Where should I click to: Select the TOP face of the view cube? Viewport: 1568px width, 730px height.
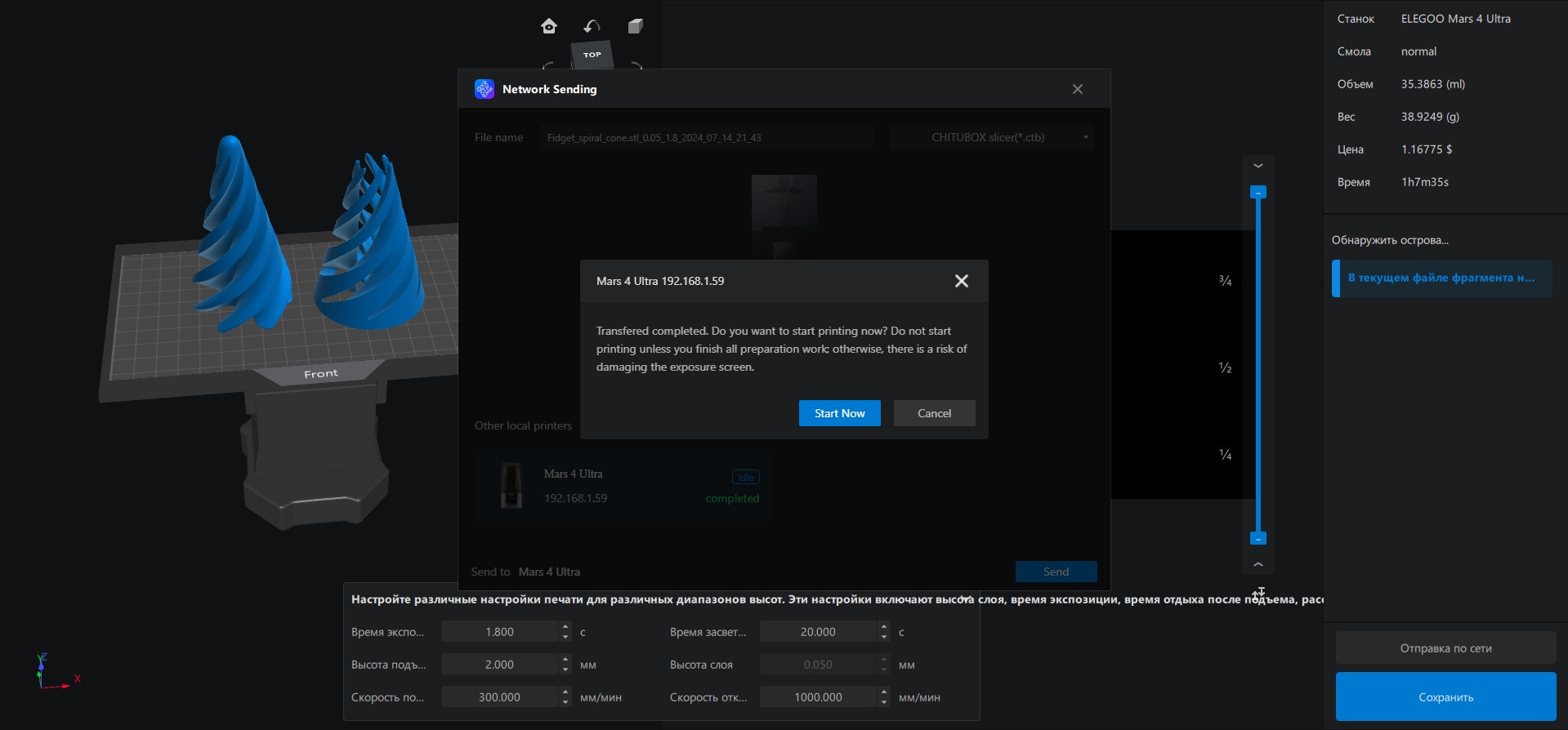point(592,55)
